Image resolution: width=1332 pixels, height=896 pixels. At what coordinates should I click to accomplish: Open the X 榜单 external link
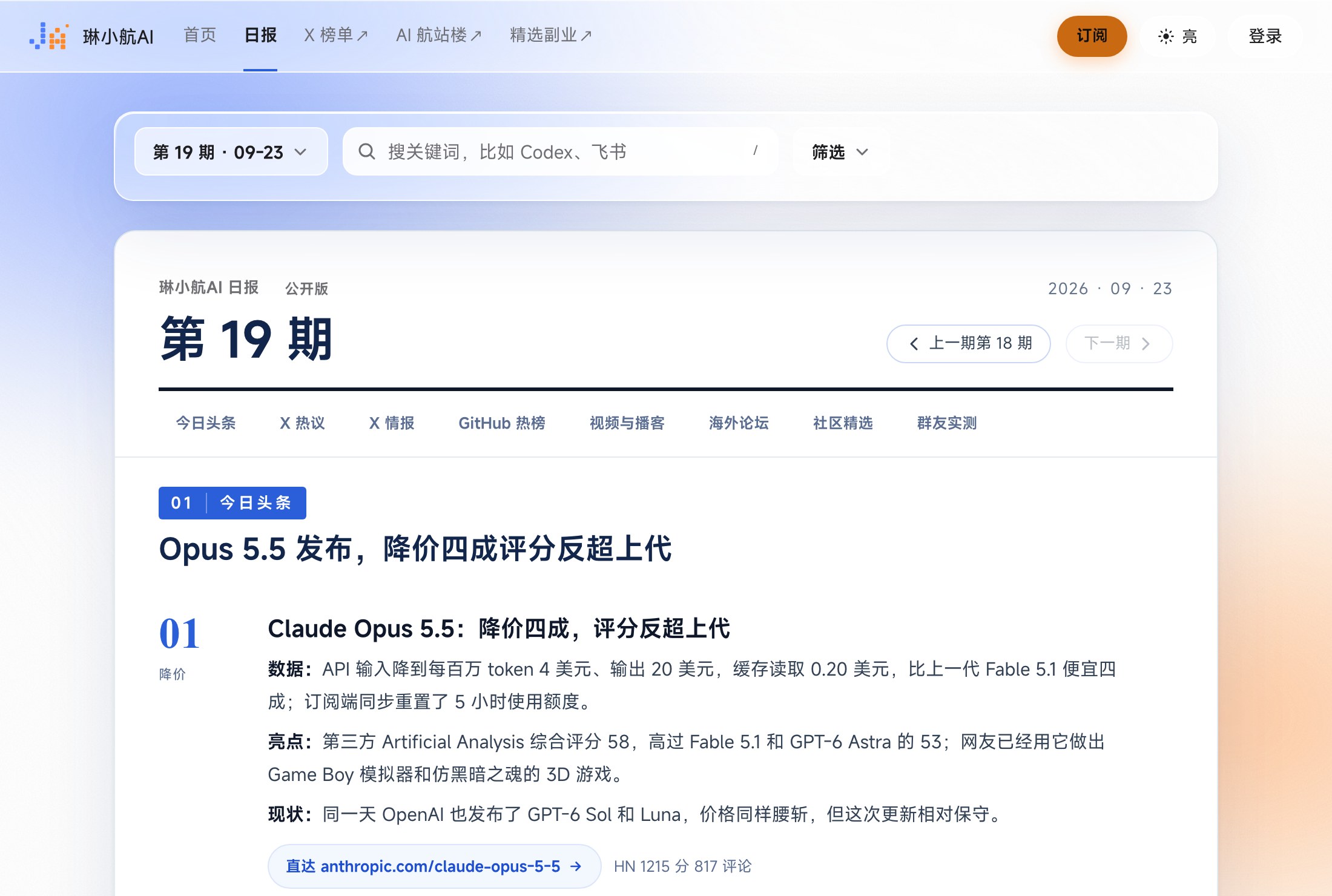(336, 35)
